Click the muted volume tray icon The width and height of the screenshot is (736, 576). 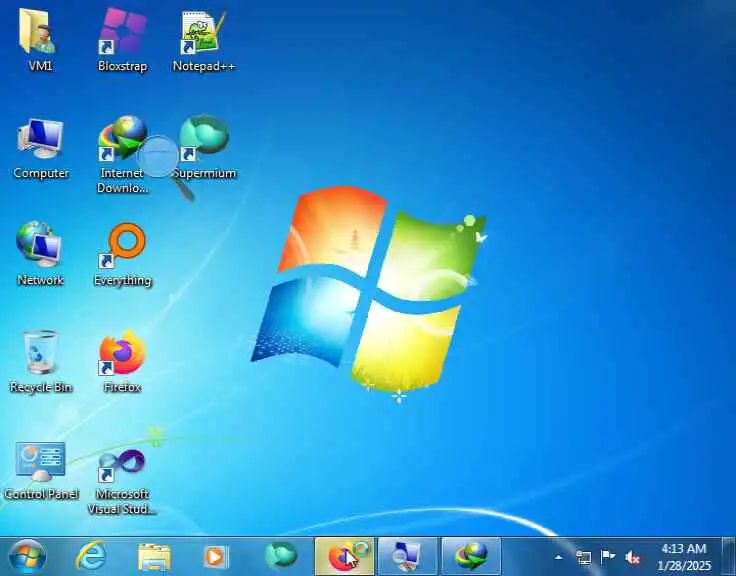click(632, 558)
